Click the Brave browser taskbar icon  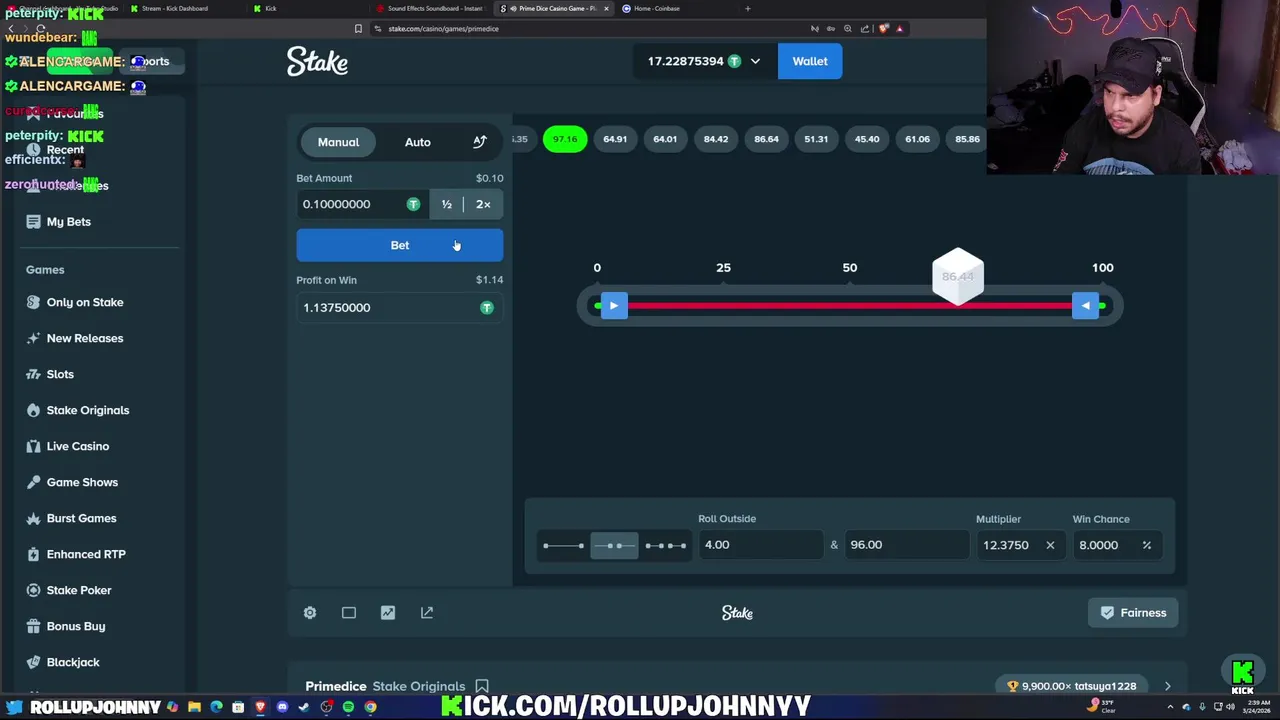click(x=260, y=707)
